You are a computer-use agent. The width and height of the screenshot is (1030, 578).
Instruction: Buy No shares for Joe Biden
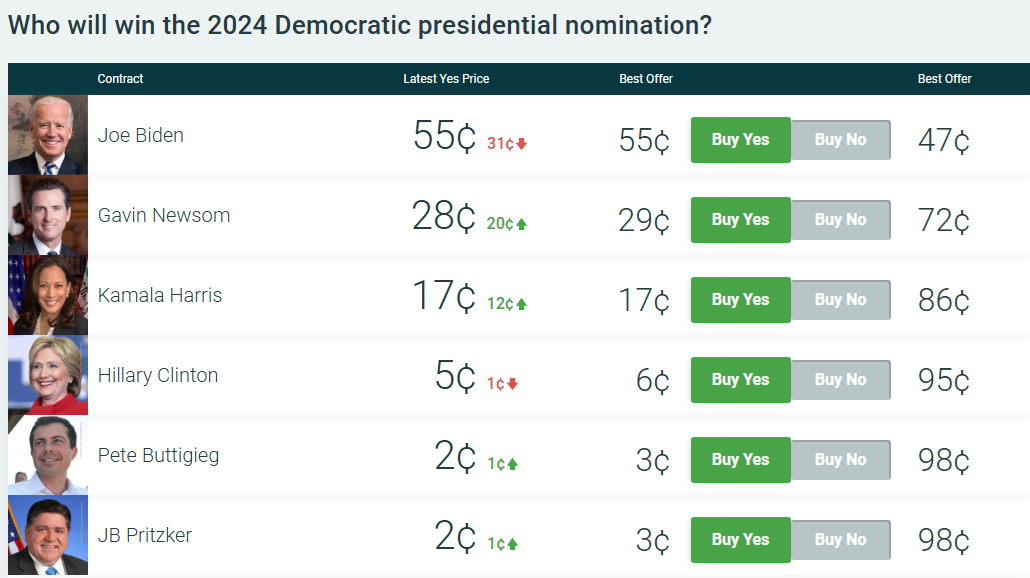tap(841, 140)
